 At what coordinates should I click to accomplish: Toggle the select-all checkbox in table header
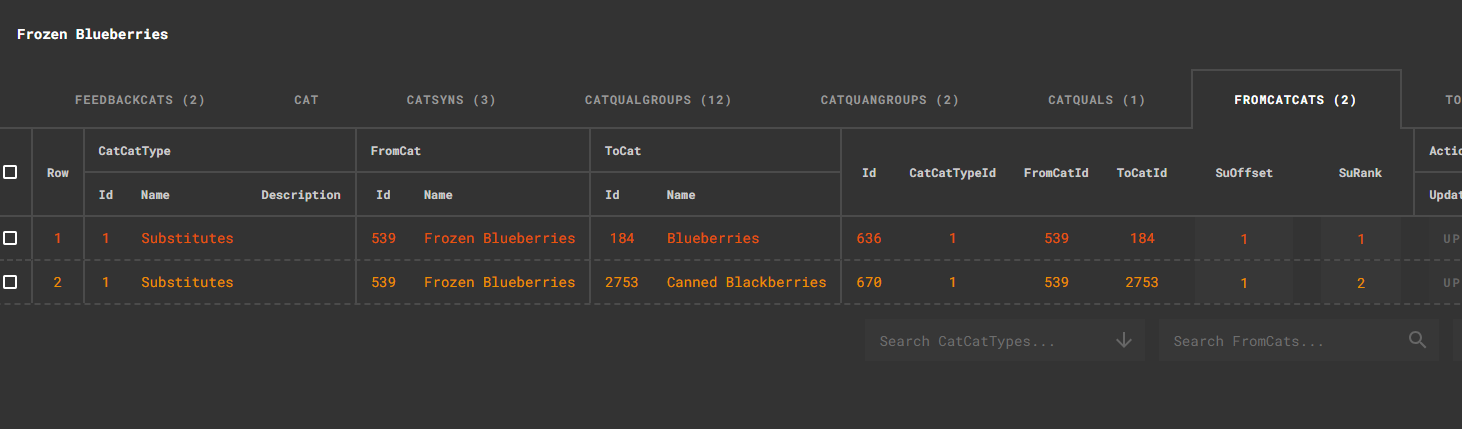click(x=10, y=172)
